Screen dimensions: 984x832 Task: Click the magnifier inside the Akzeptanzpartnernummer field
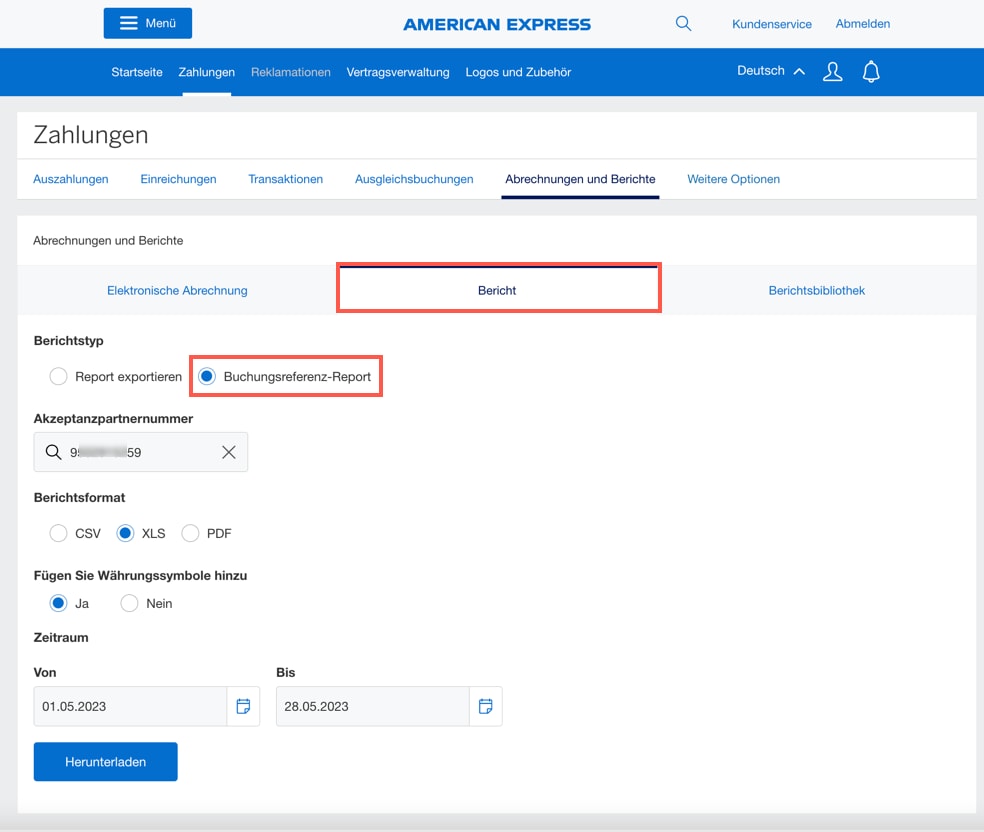click(x=53, y=451)
